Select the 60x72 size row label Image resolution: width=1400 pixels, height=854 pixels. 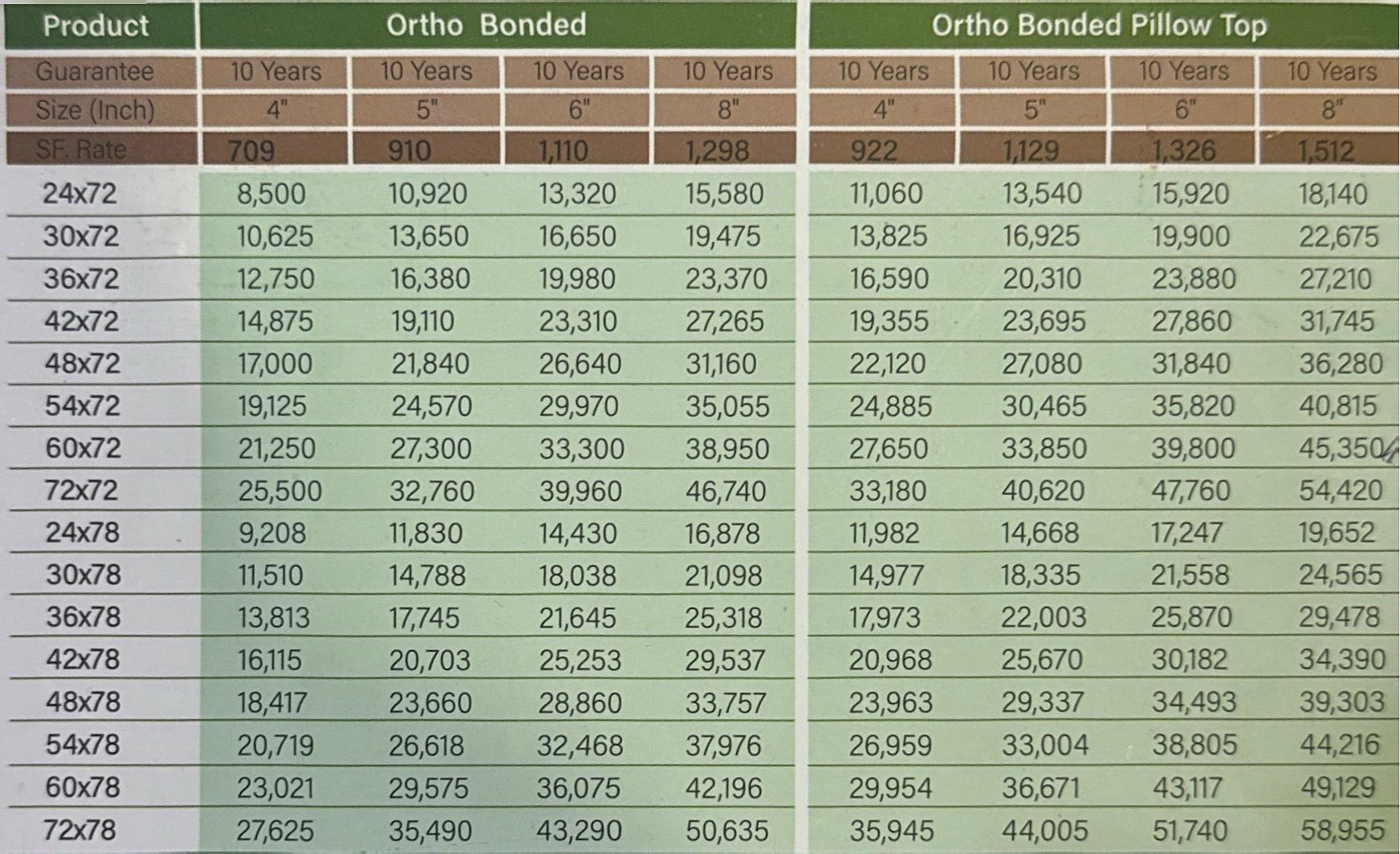[83, 448]
